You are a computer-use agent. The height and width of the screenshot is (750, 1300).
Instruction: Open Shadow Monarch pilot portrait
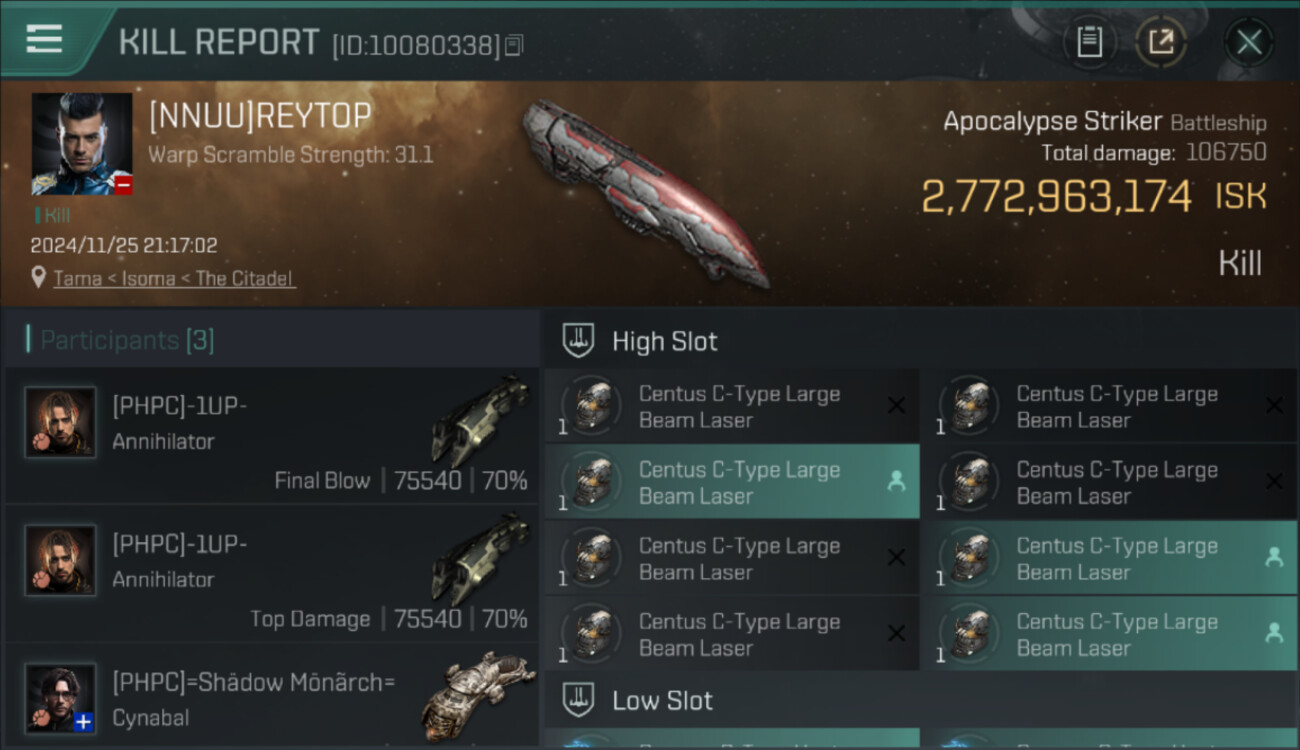[x=61, y=698]
